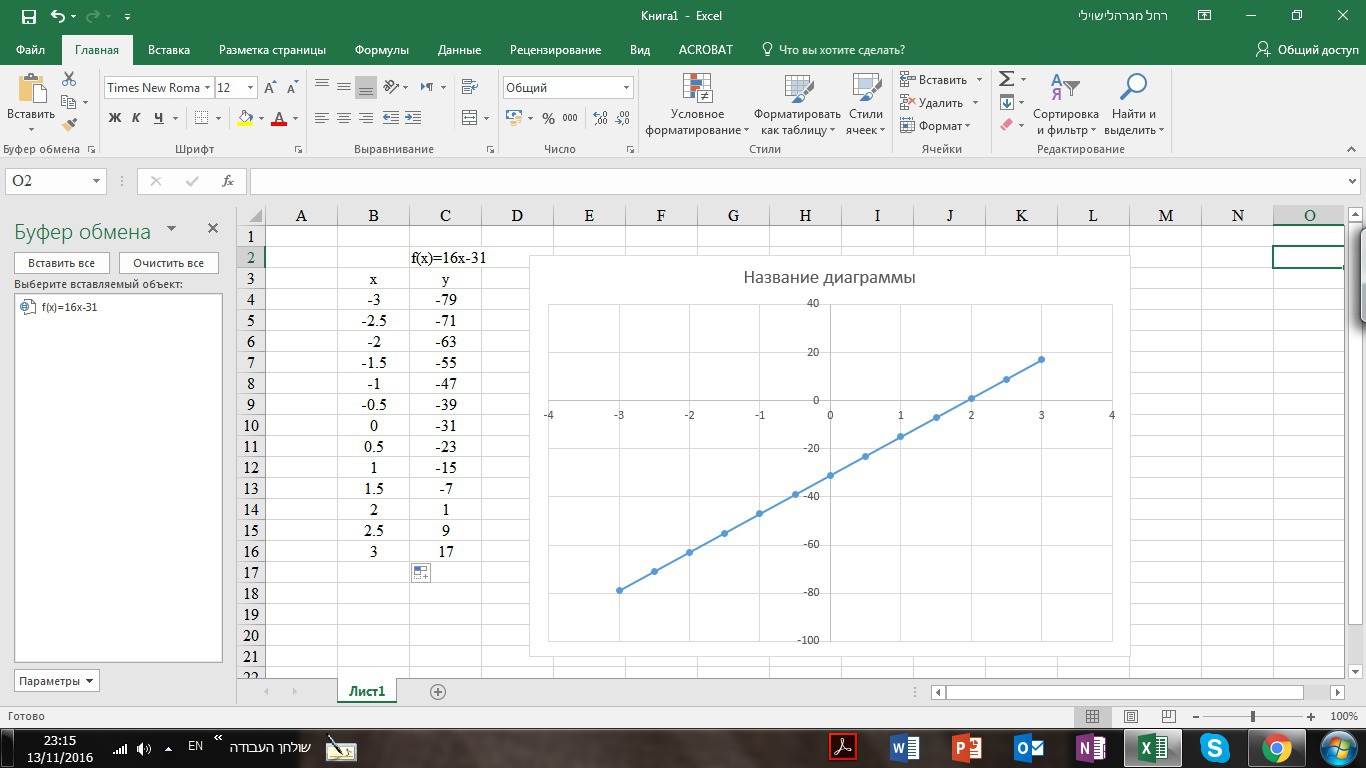Increase the cell indent
This screenshot has height=768, width=1366.
(412, 118)
